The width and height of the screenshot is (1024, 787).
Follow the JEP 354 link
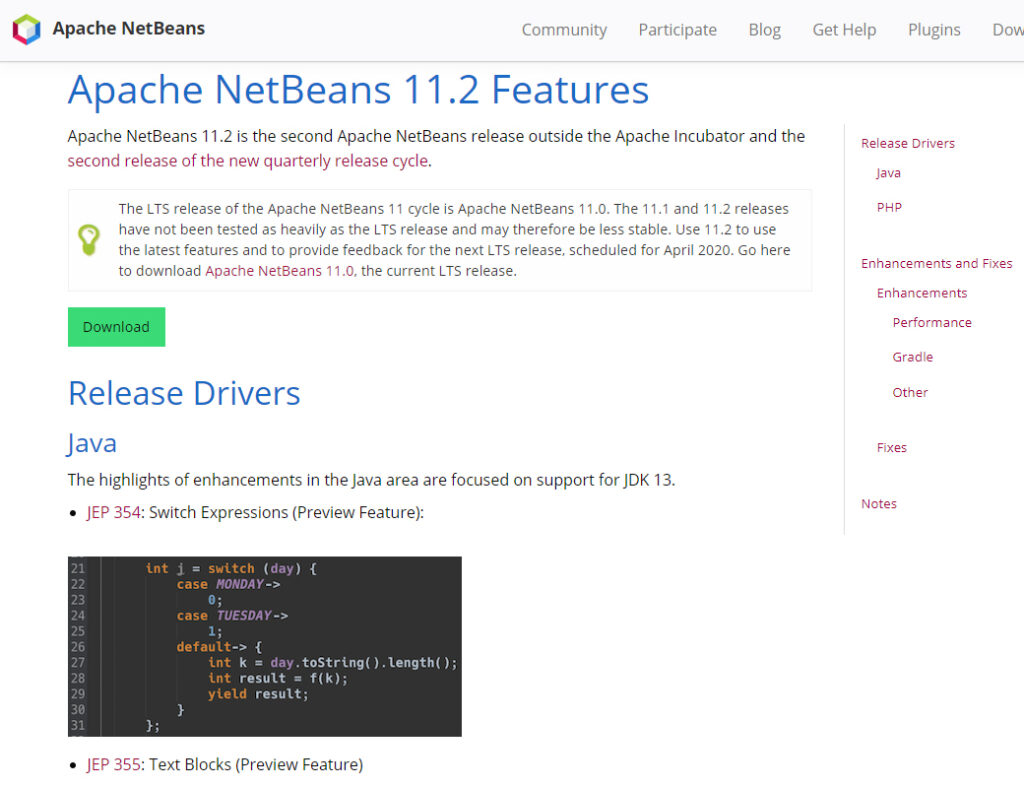tap(113, 512)
